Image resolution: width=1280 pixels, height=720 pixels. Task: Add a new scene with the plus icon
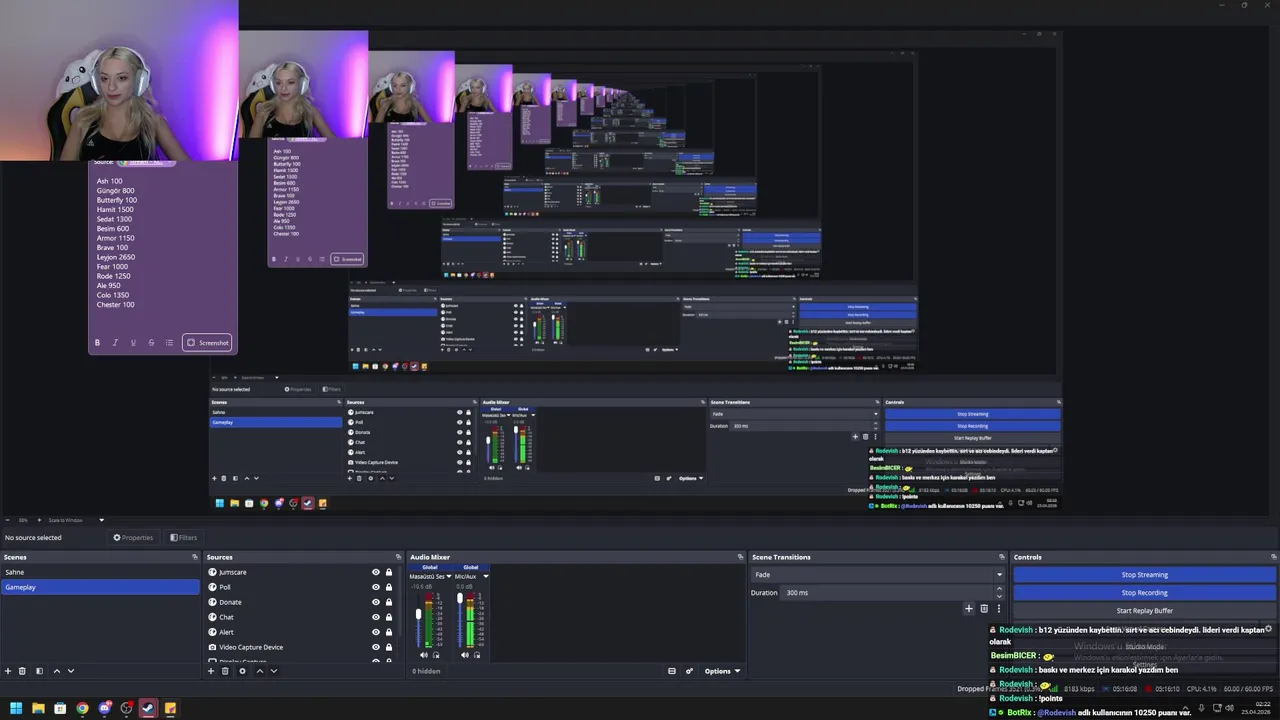tap(8, 671)
